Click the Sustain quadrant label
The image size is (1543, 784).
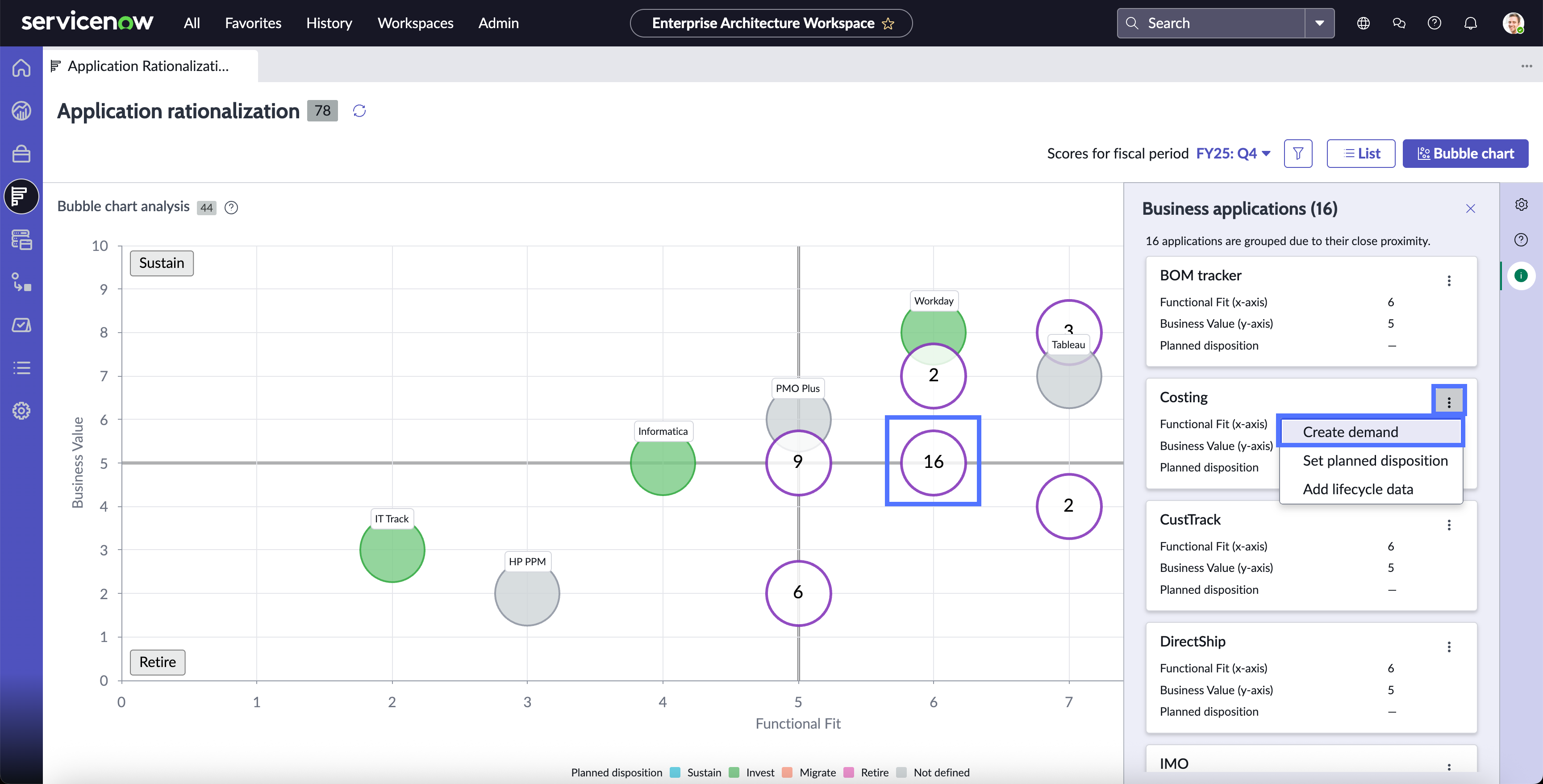(x=162, y=263)
